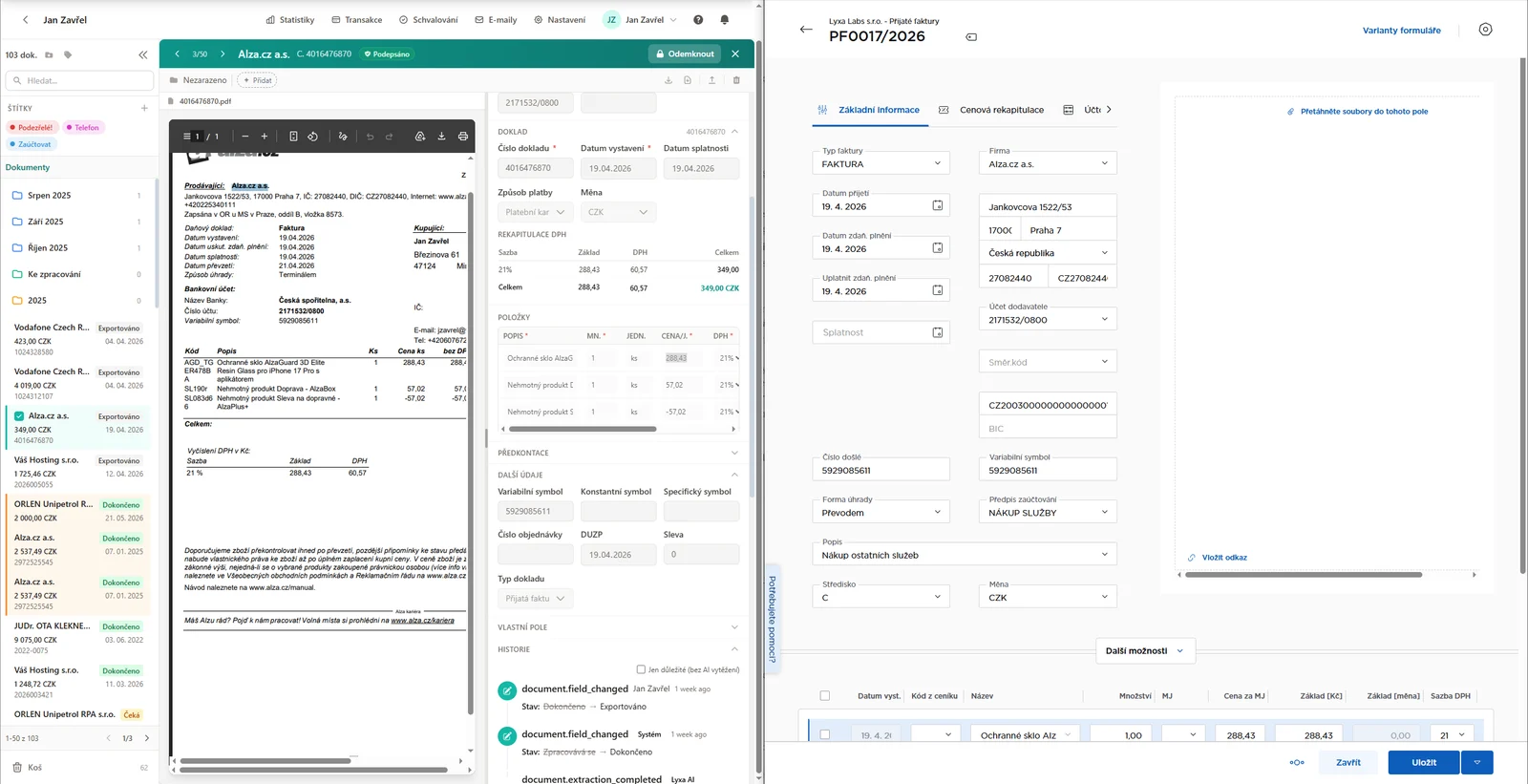
Task: Open Firma dropdown showing Alza.cz a.s.
Action: 1048,163
